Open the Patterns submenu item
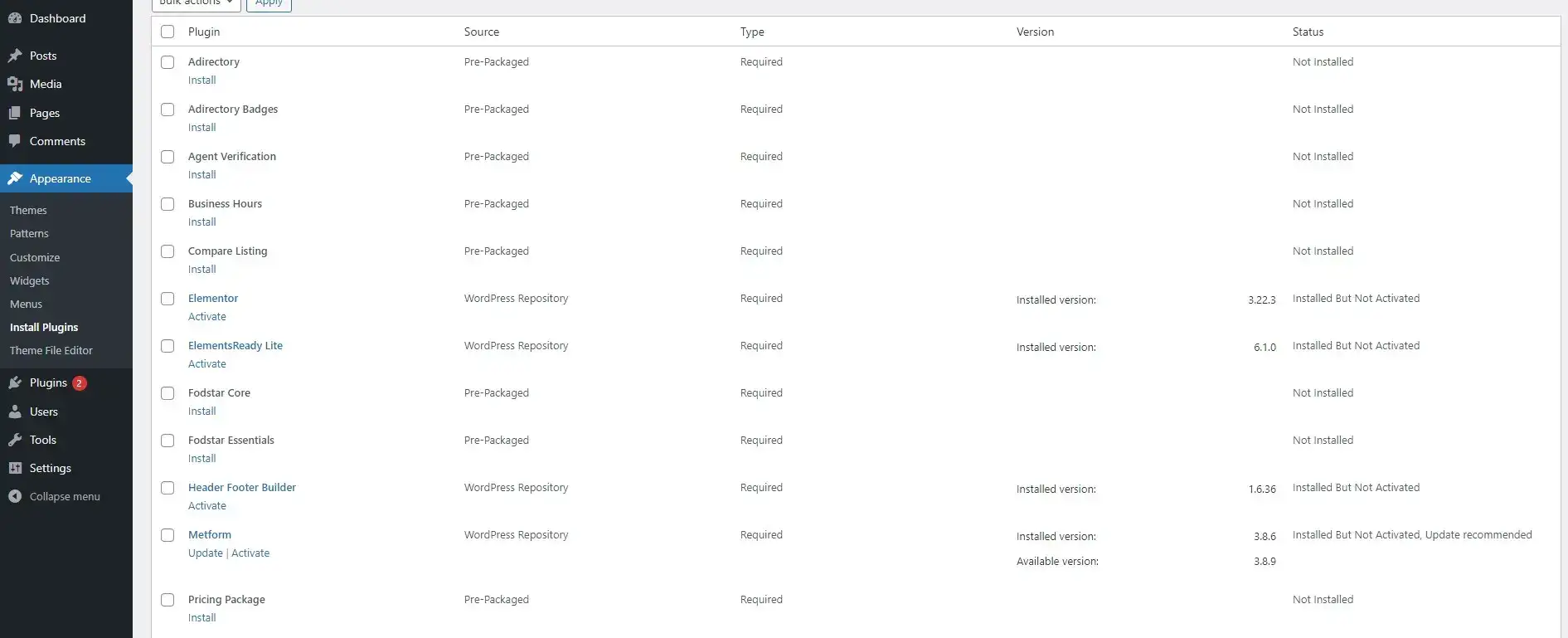The width and height of the screenshot is (1568, 638). [29, 233]
